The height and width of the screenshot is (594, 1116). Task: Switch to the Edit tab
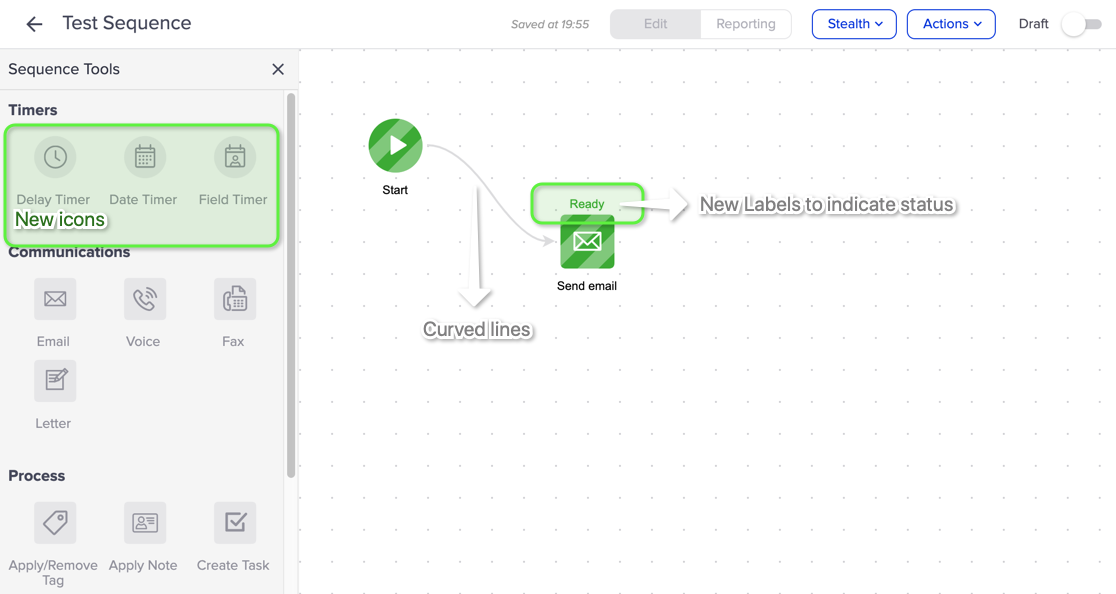[x=656, y=24]
